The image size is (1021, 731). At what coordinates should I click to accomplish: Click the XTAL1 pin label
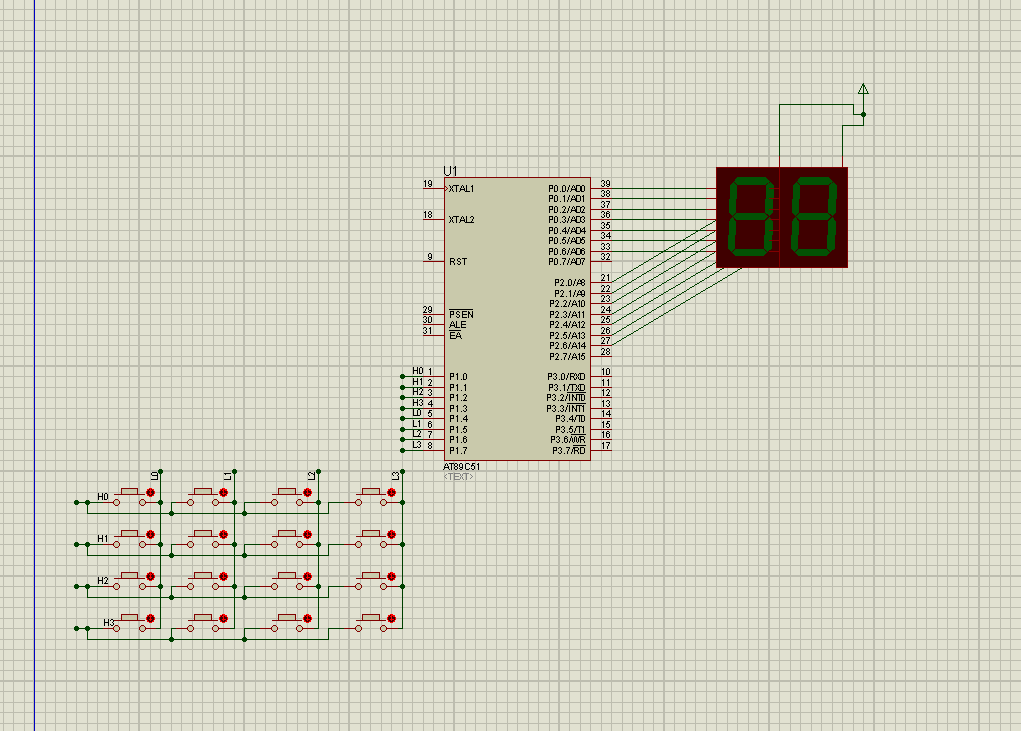coord(461,189)
